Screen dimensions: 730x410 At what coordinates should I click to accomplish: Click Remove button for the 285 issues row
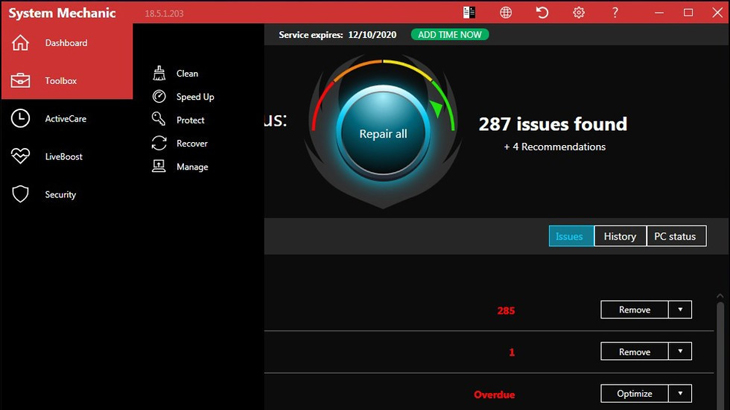tap(635, 309)
